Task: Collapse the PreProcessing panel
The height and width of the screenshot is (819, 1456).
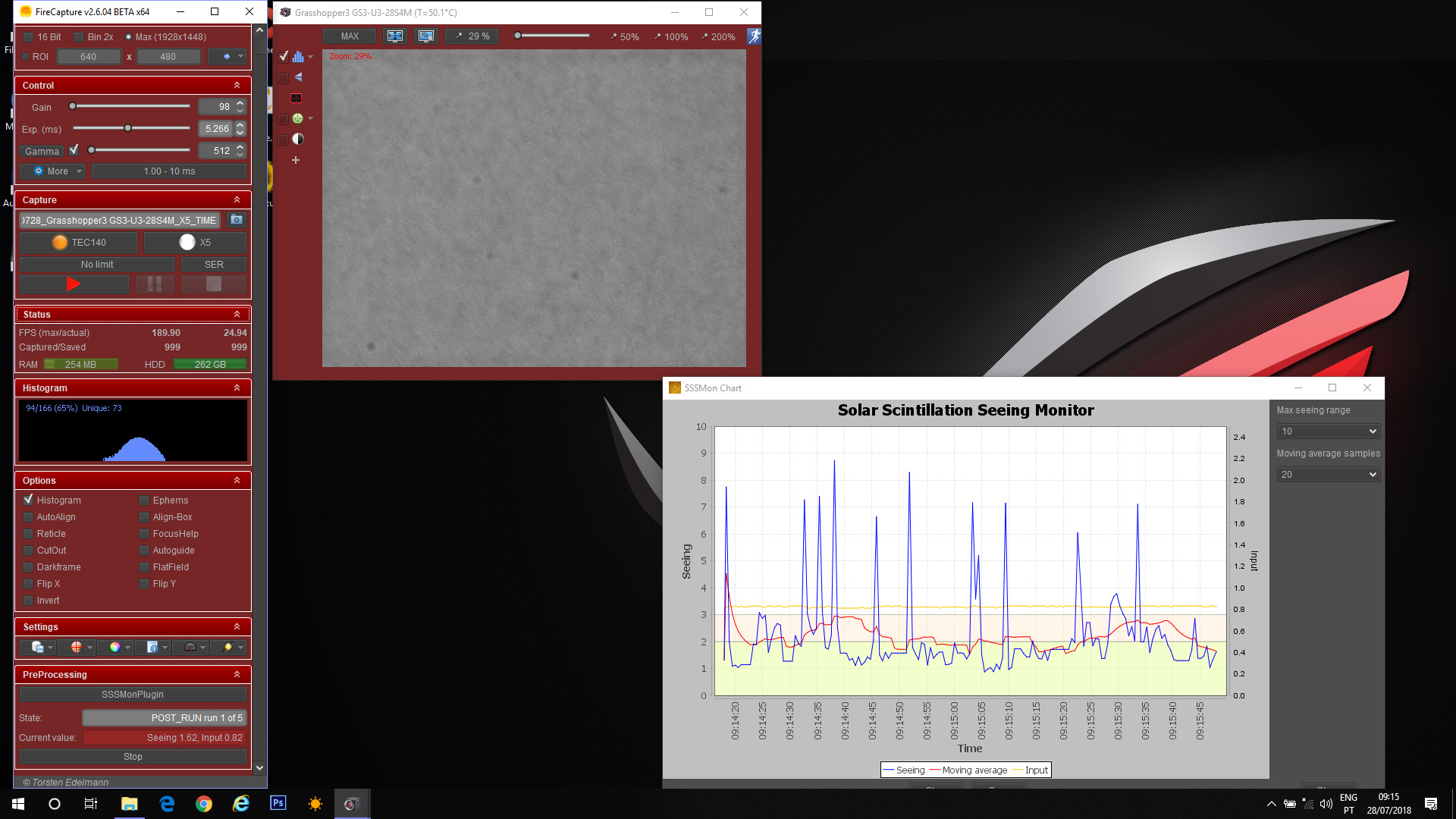Action: point(237,675)
